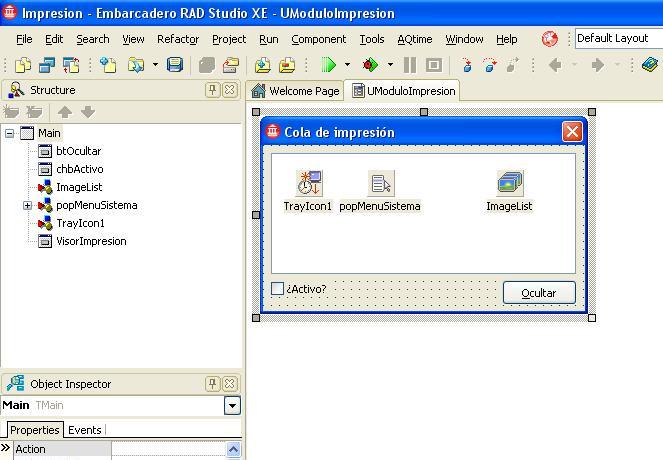The height and width of the screenshot is (460, 663).
Task: Switch to the Events tab
Action: (84, 430)
